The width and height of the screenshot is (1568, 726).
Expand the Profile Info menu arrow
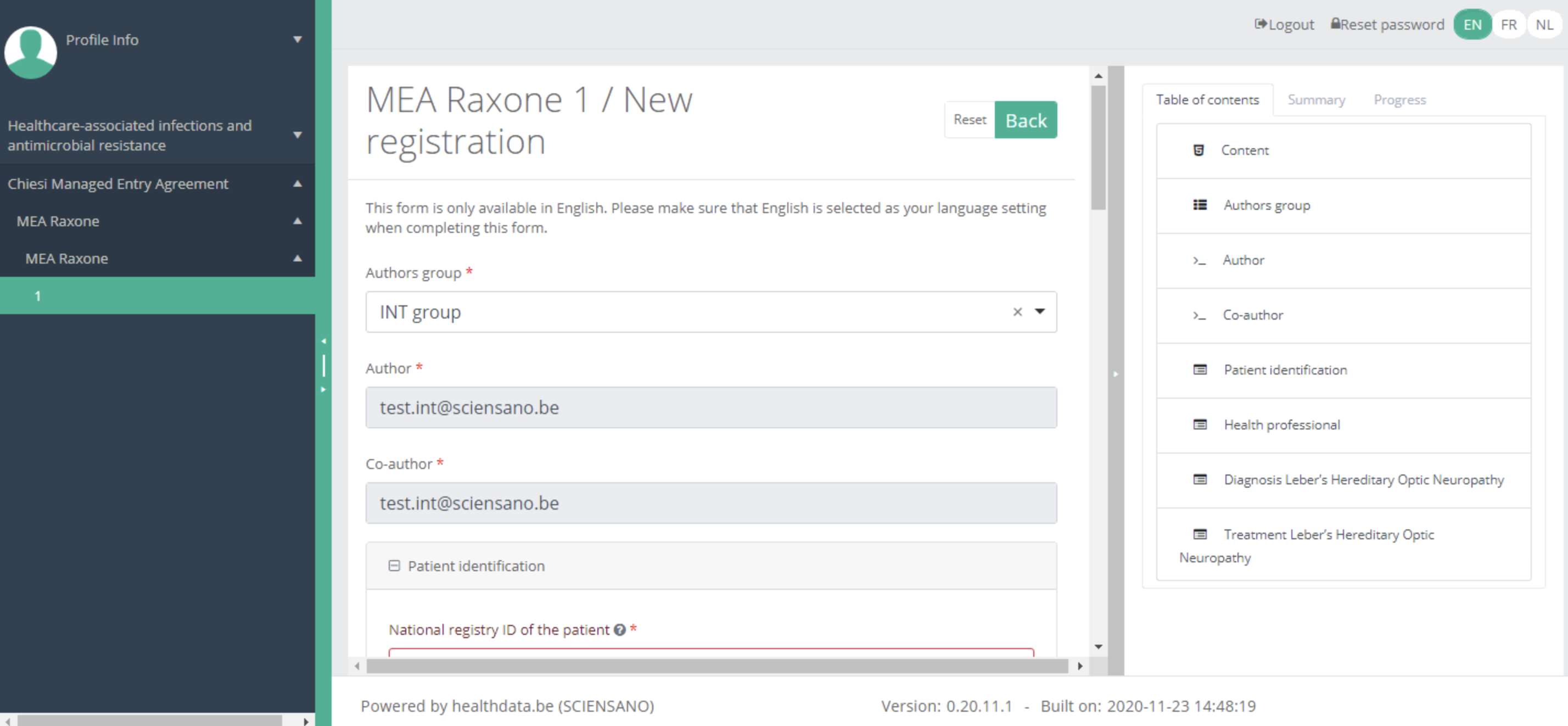point(298,40)
